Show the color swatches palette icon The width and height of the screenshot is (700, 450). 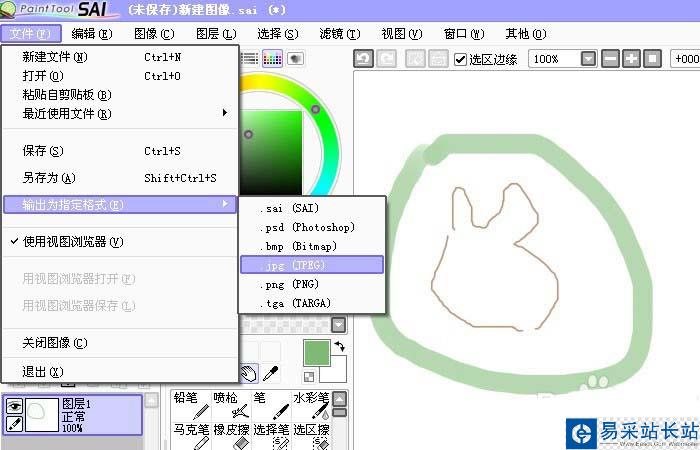[x=272, y=58]
